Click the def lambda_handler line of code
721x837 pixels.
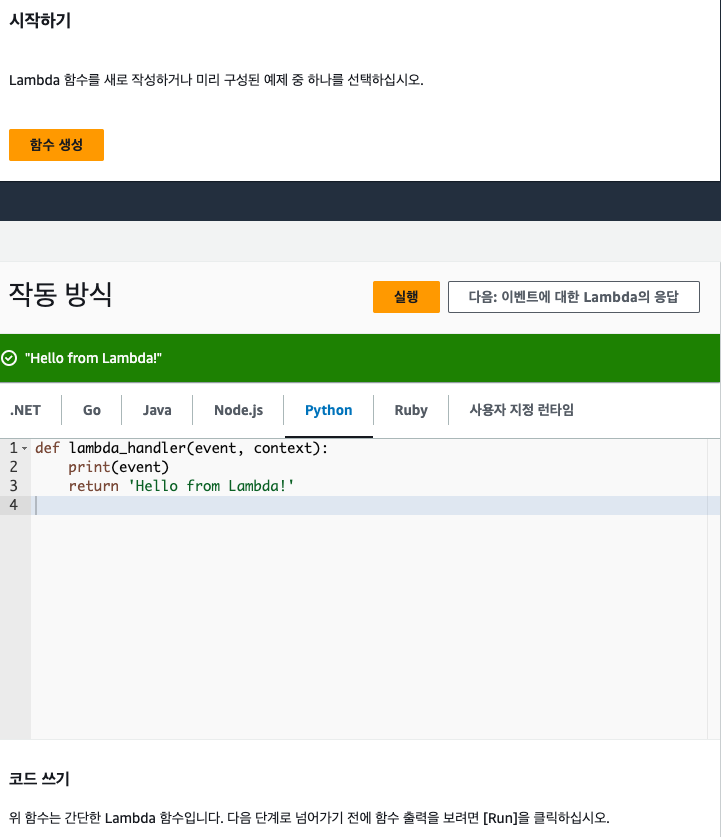point(181,448)
